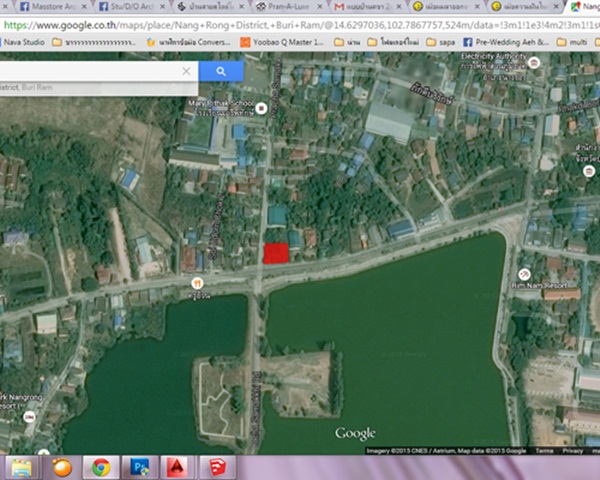Clear the map search box text
The height and width of the screenshot is (480, 600).
coord(186,71)
